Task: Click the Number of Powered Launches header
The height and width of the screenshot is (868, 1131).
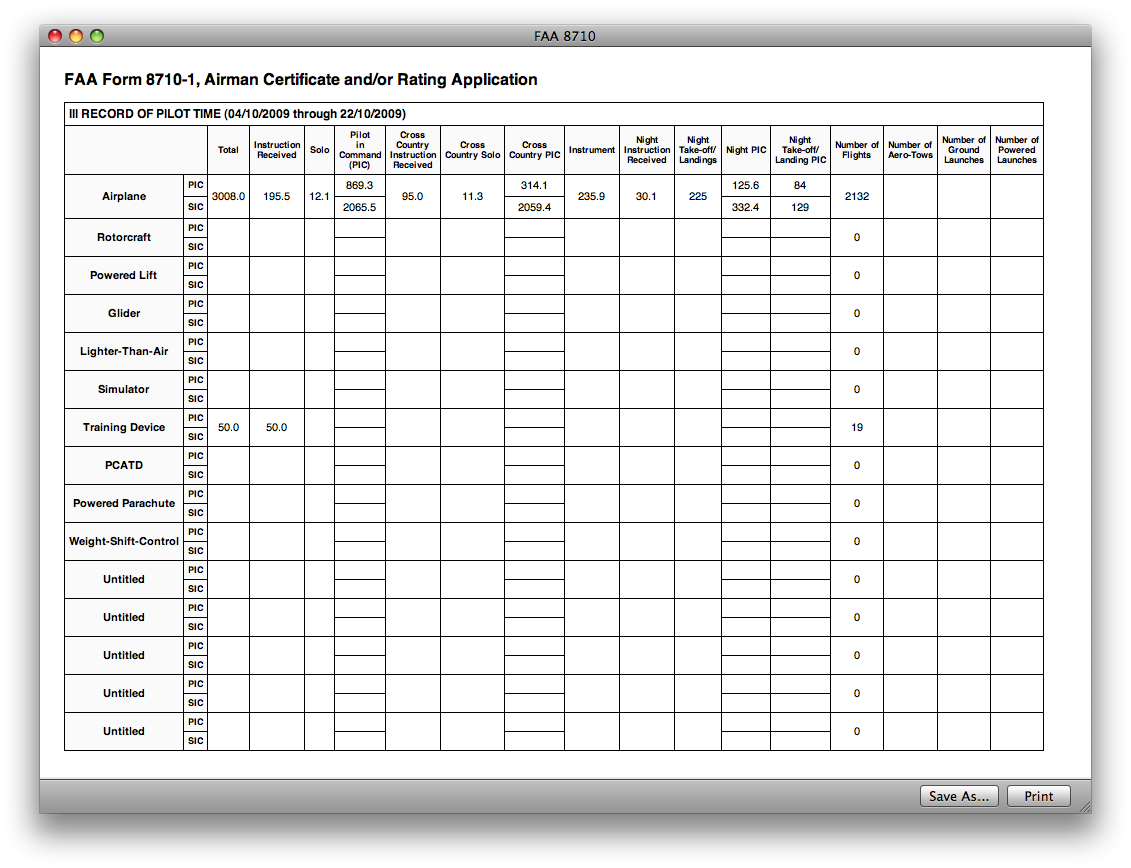Action: point(1017,150)
